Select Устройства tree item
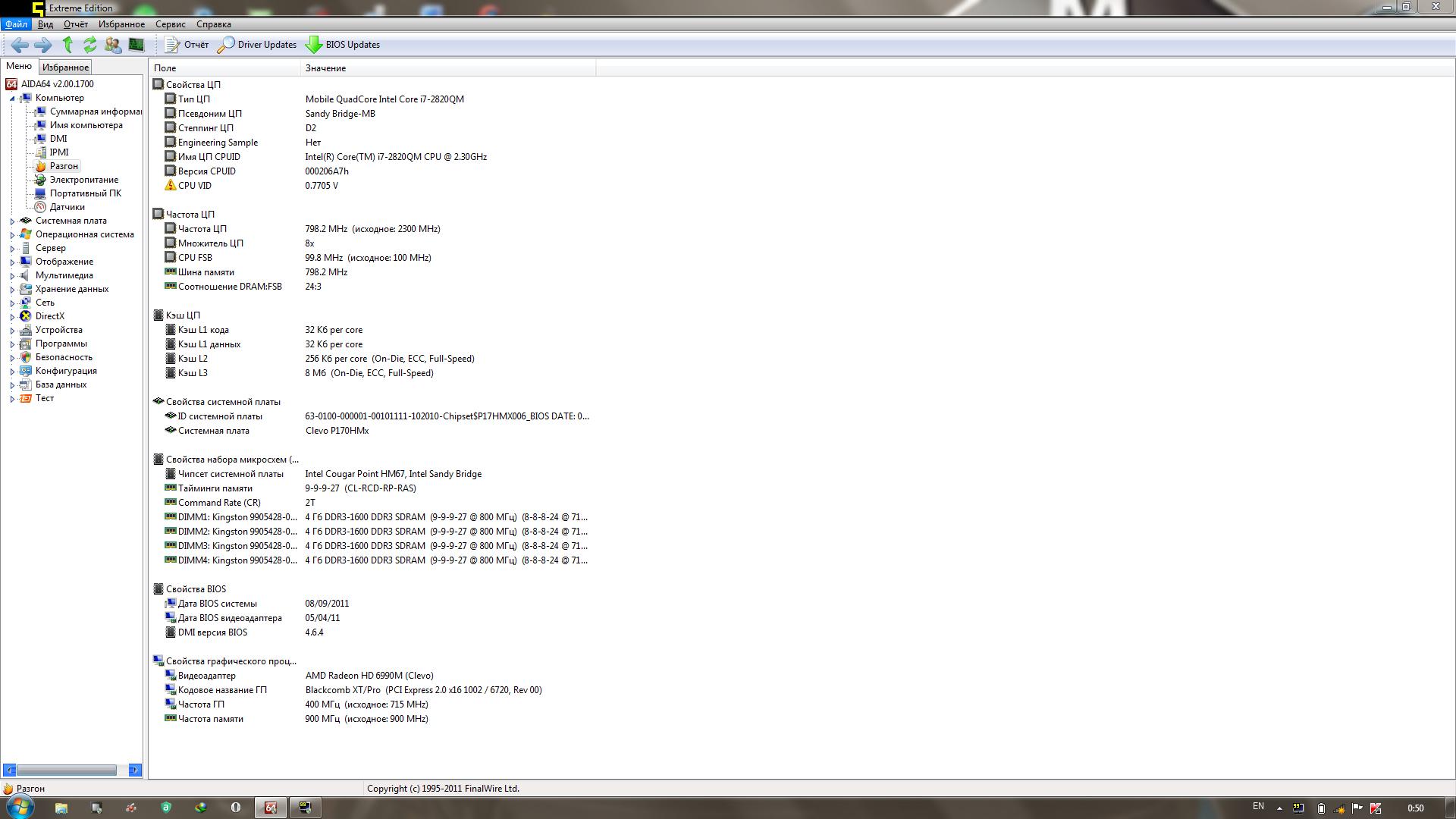 point(59,330)
